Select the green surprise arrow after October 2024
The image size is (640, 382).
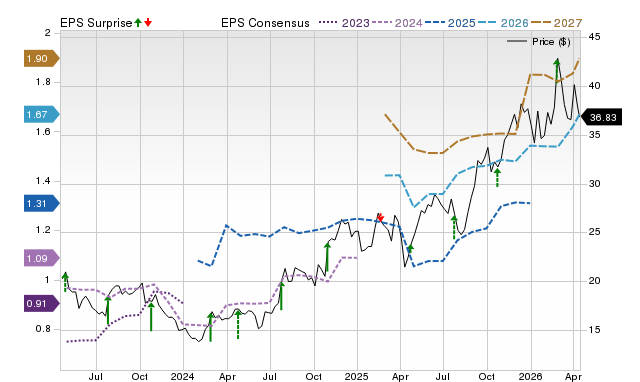tap(327, 257)
